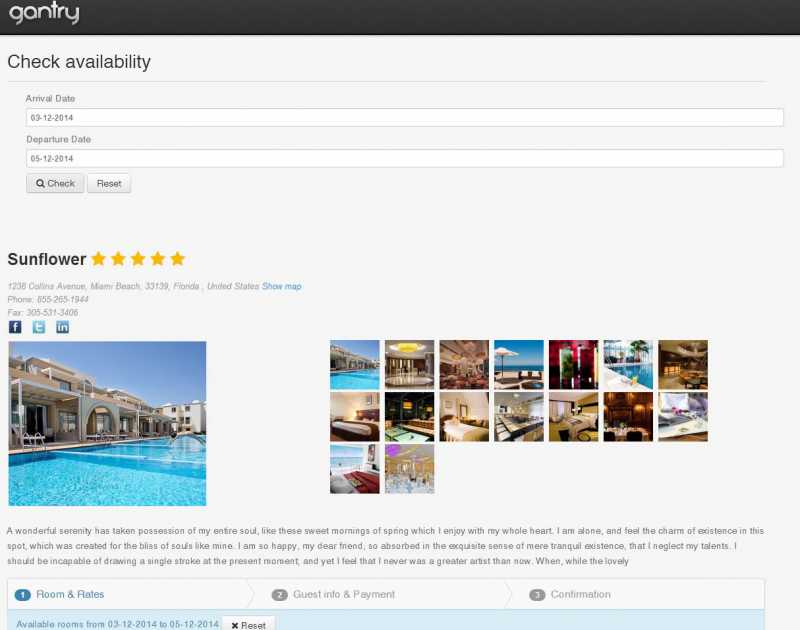This screenshot has height=630, width=800.
Task: Open the hotel's Twitter icon
Action: (39, 327)
